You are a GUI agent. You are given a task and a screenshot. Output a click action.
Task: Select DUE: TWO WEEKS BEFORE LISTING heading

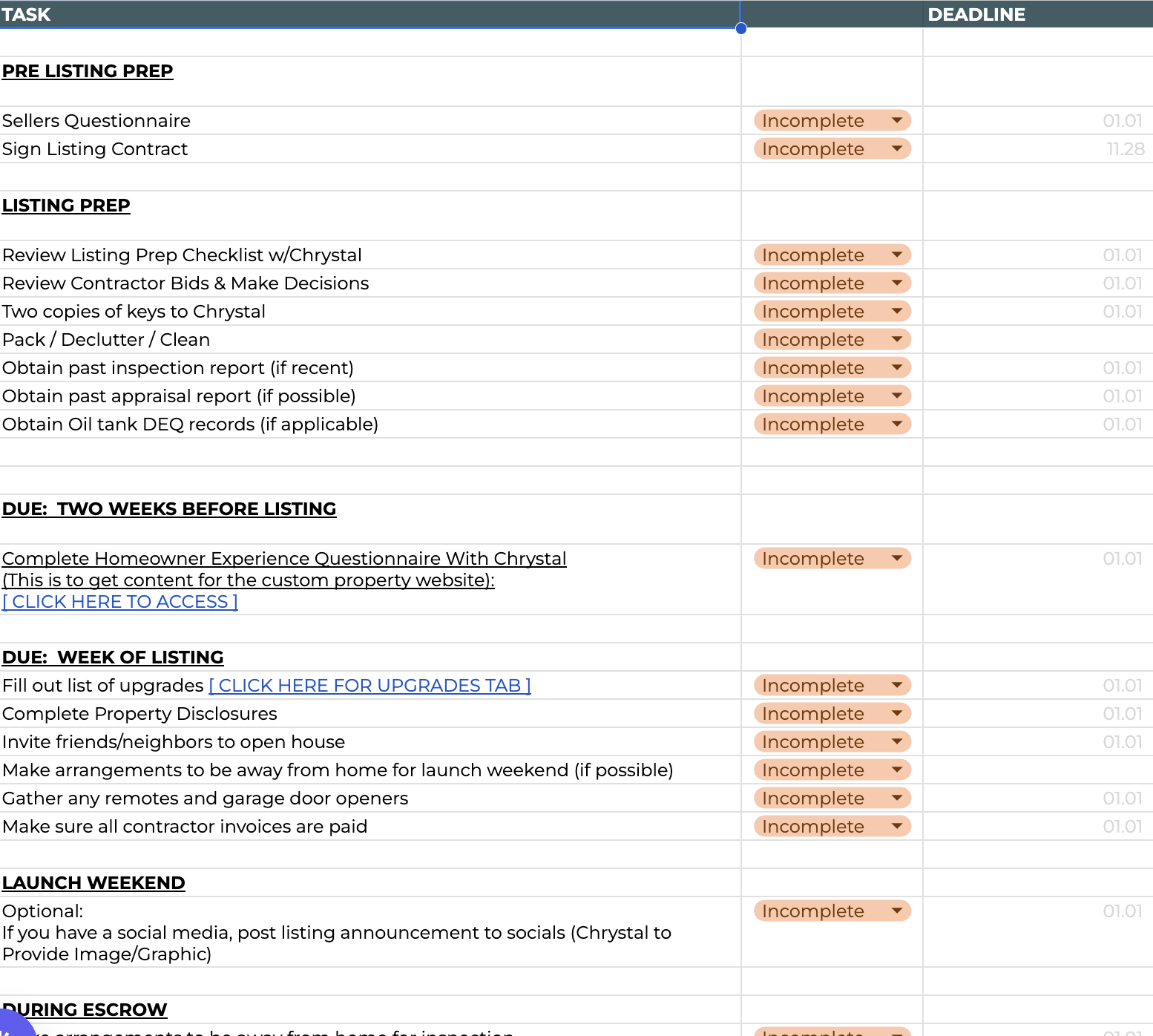point(369,519)
